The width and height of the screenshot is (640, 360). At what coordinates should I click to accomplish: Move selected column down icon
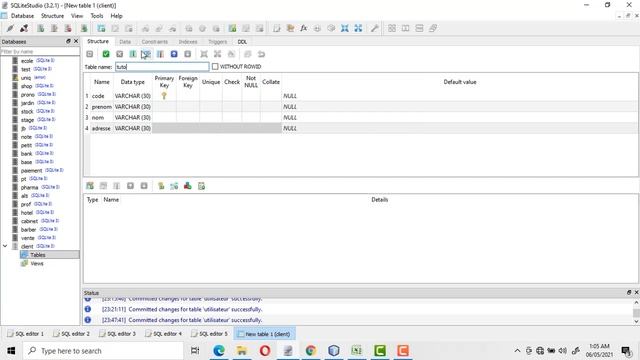187,54
